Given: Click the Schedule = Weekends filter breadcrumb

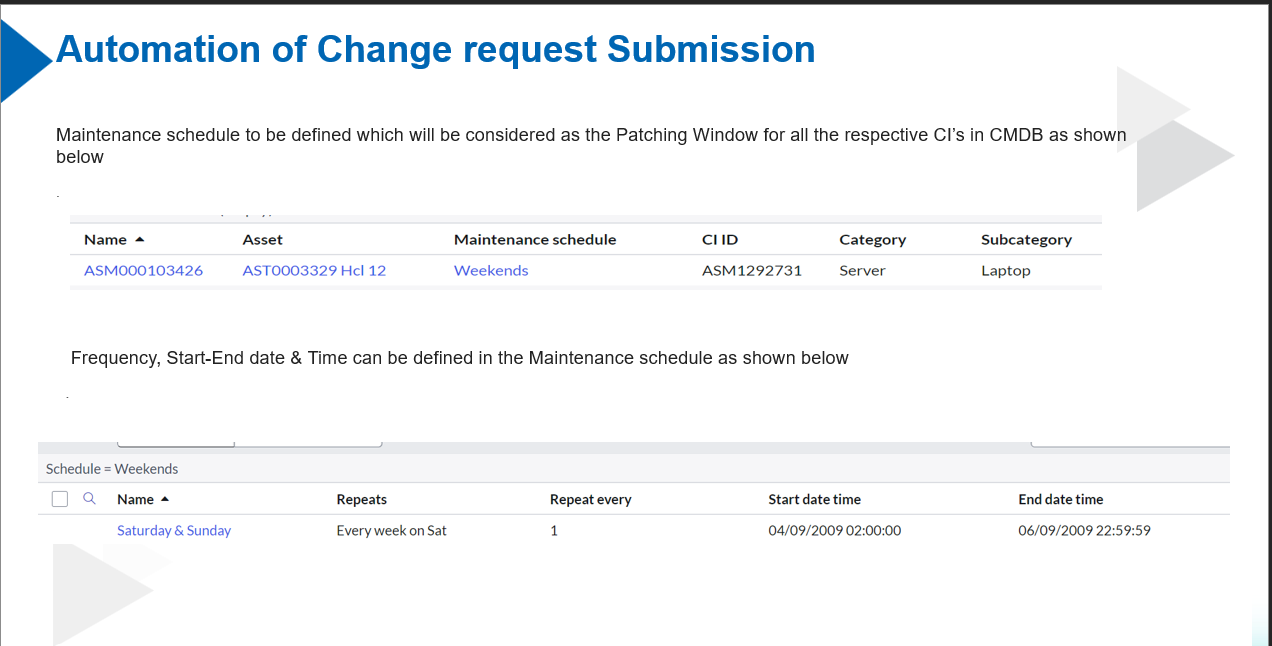Looking at the screenshot, I should 112,469.
